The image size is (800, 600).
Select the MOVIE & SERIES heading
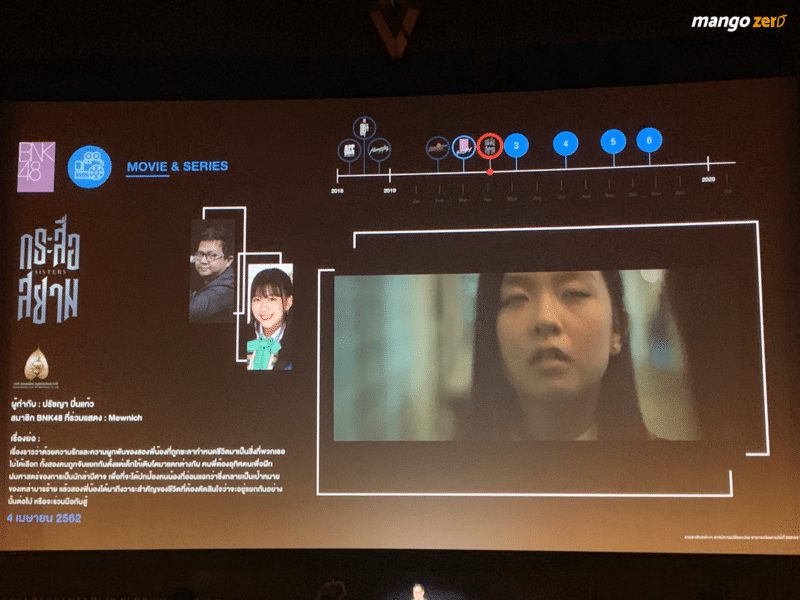click(177, 166)
